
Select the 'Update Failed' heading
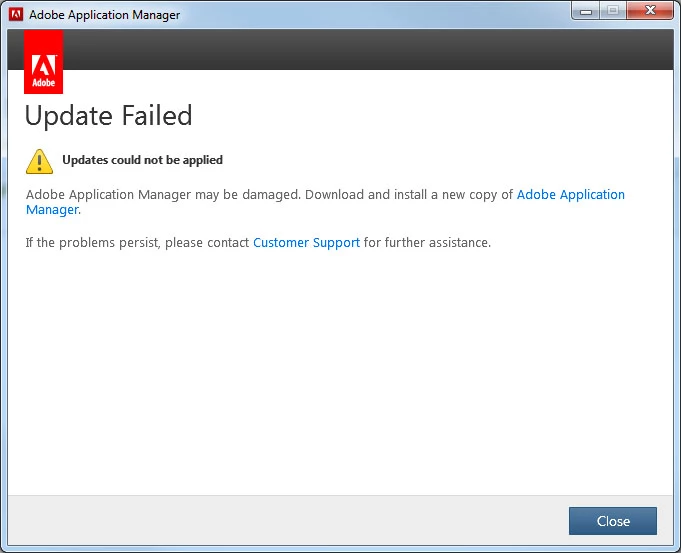(108, 116)
